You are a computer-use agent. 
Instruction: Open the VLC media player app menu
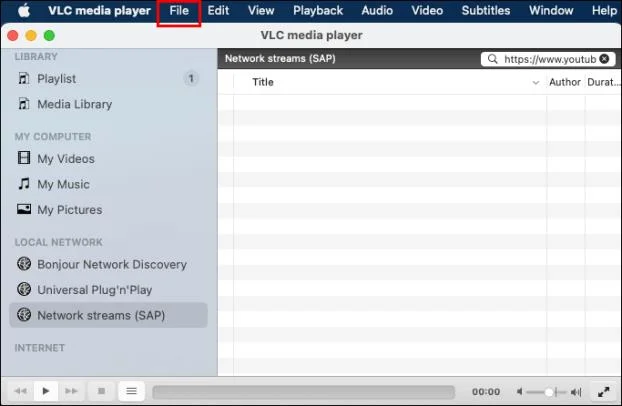pyautogui.click(x=99, y=10)
